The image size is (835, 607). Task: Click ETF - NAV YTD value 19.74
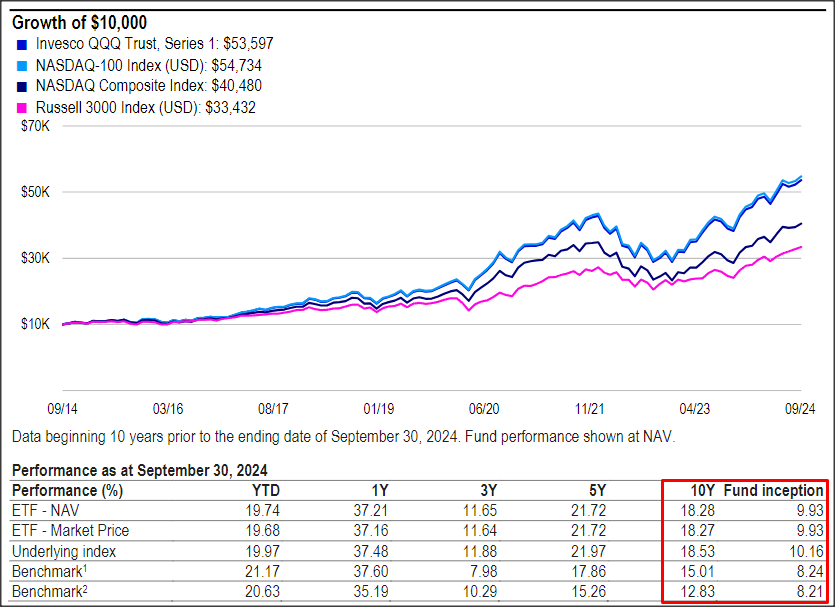(x=263, y=511)
